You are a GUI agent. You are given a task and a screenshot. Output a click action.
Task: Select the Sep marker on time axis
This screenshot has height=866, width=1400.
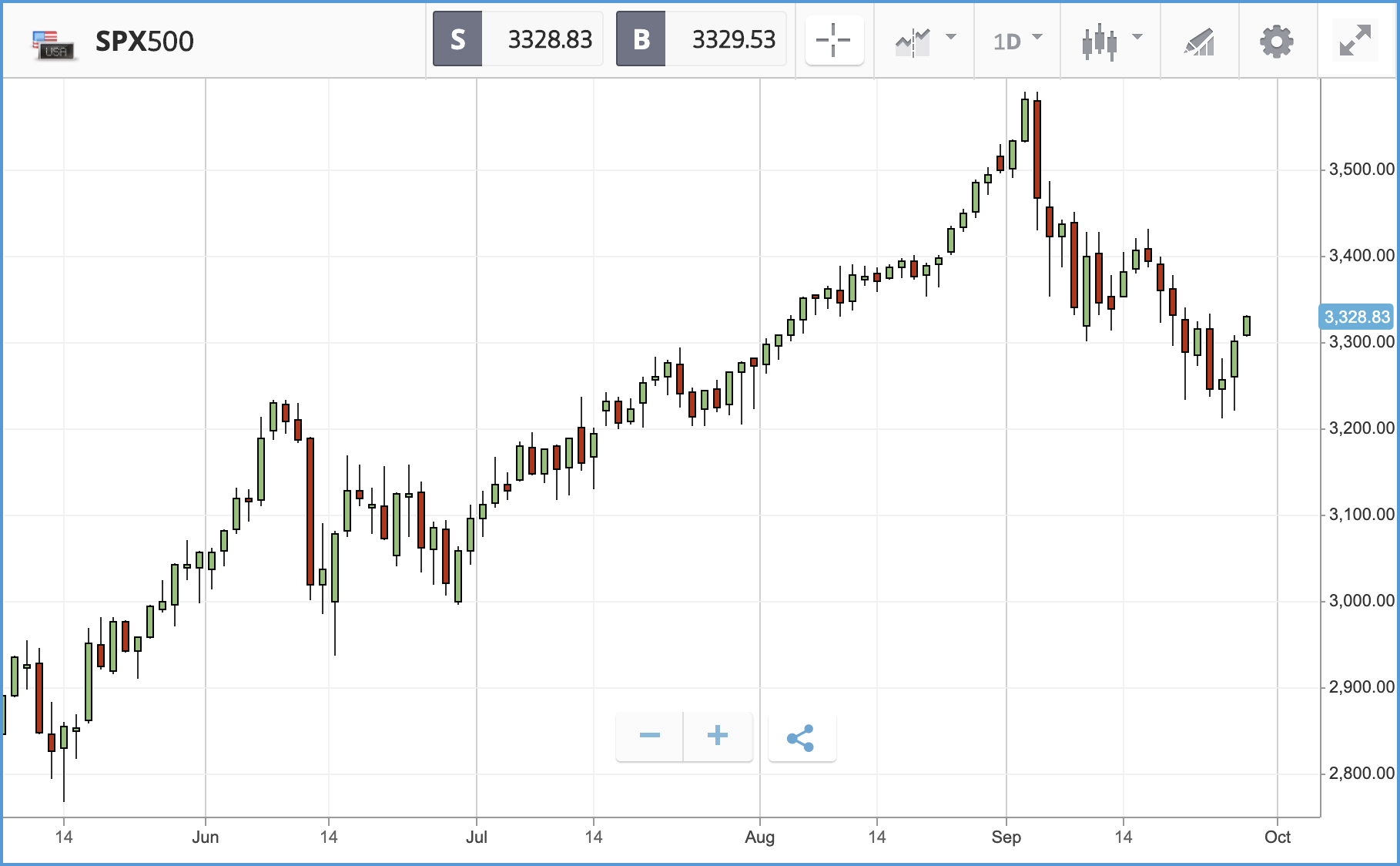click(1006, 837)
